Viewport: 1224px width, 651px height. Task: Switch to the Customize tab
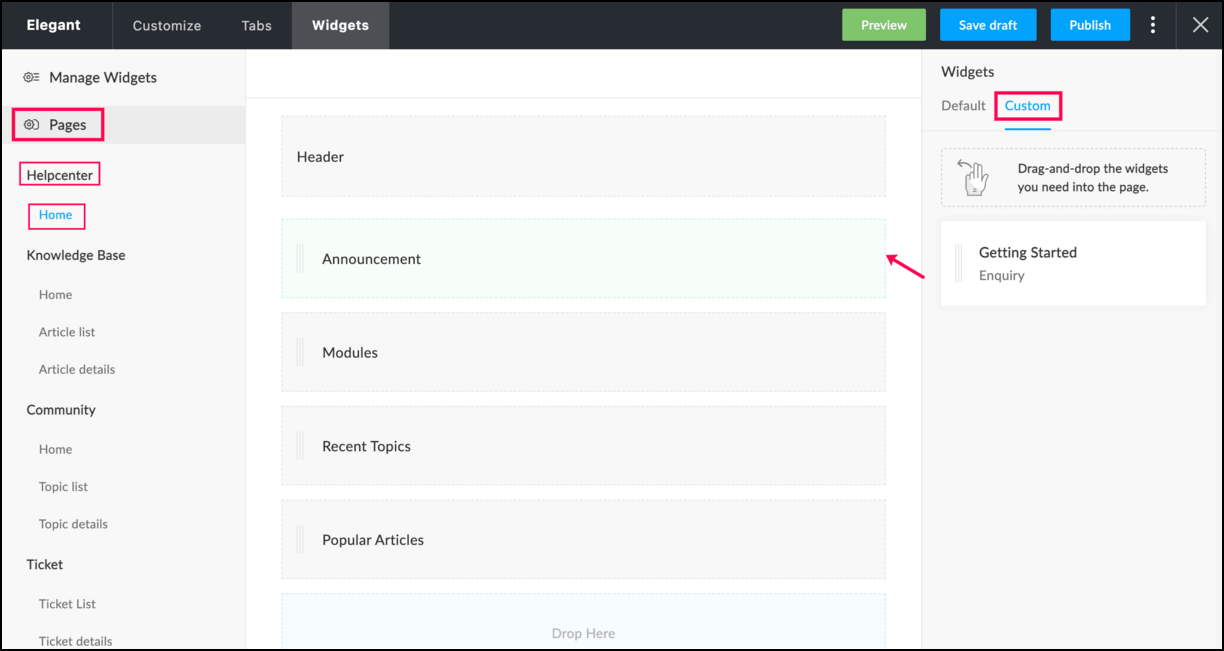click(x=167, y=25)
